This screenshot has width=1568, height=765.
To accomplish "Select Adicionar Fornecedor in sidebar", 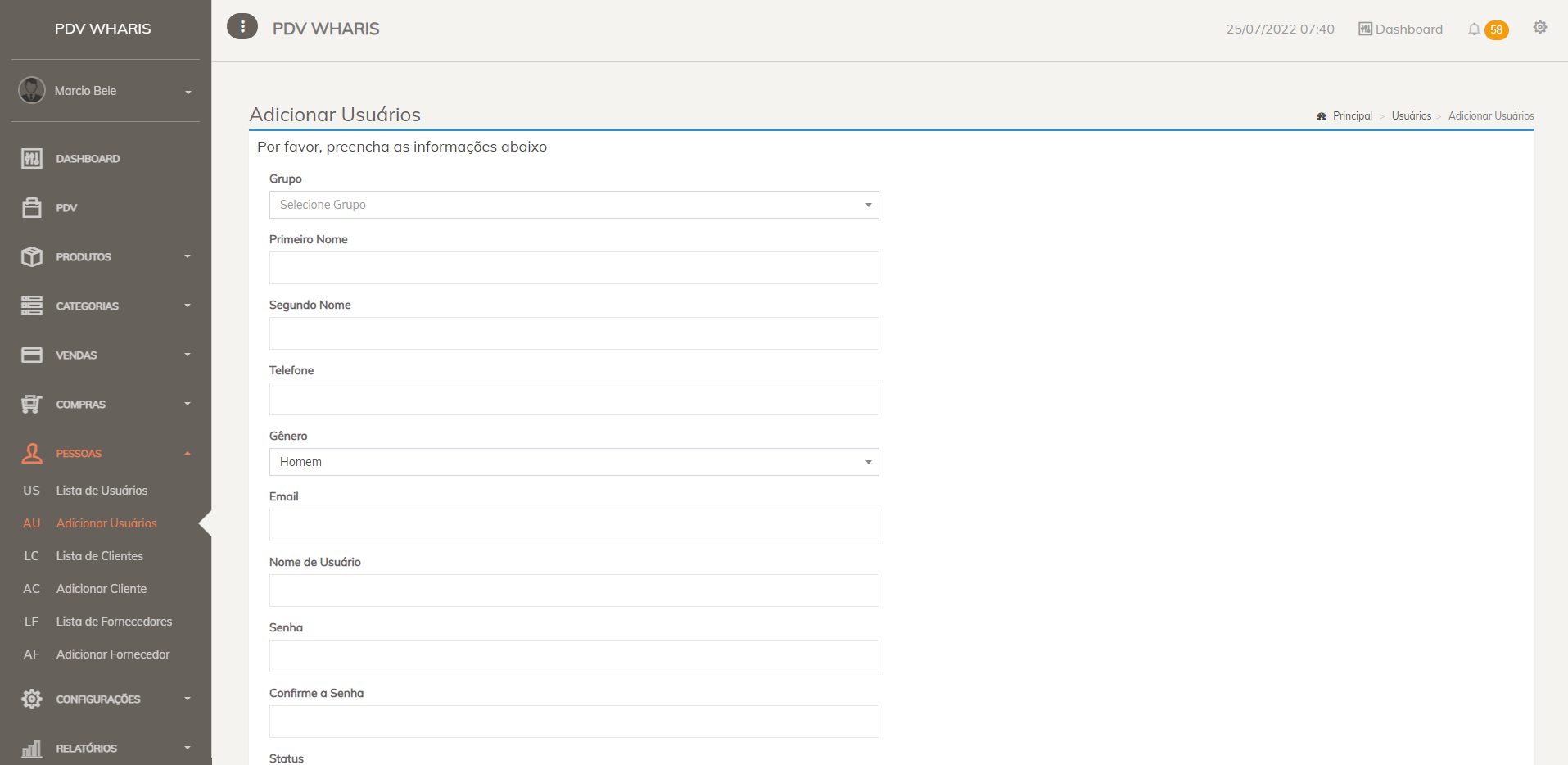I will [113, 654].
